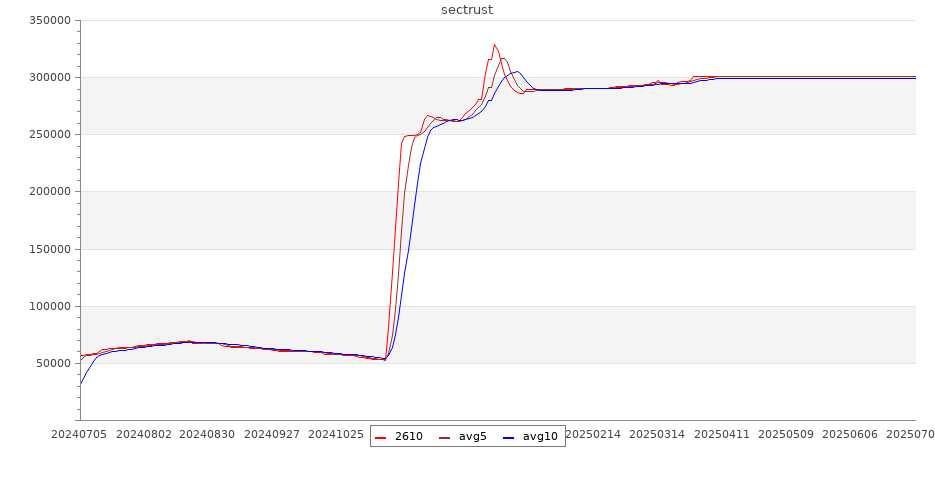Click the dark red swatch beside avg5
This screenshot has height=500, width=935.
click(445, 436)
